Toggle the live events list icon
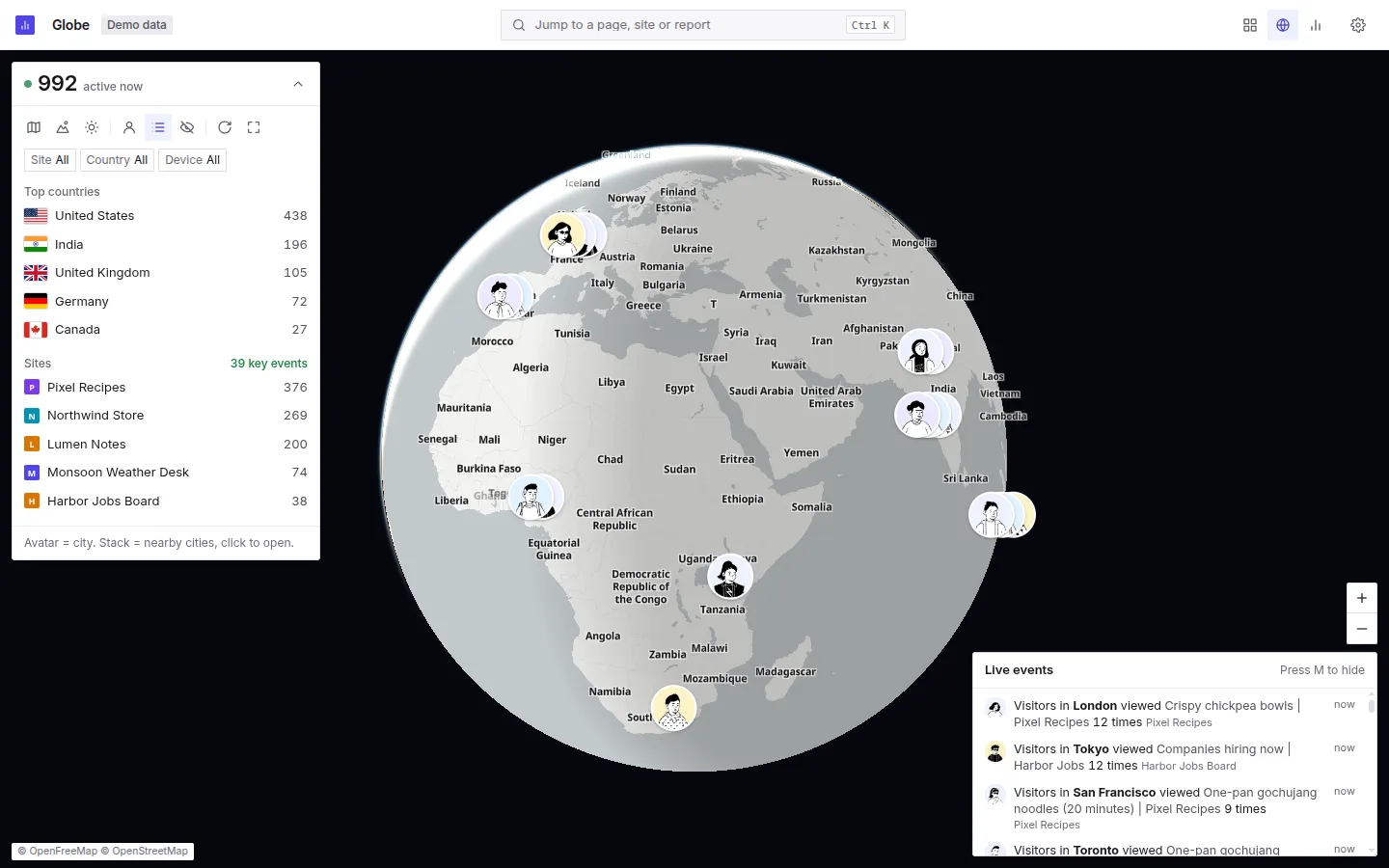The image size is (1389, 868). click(159, 127)
